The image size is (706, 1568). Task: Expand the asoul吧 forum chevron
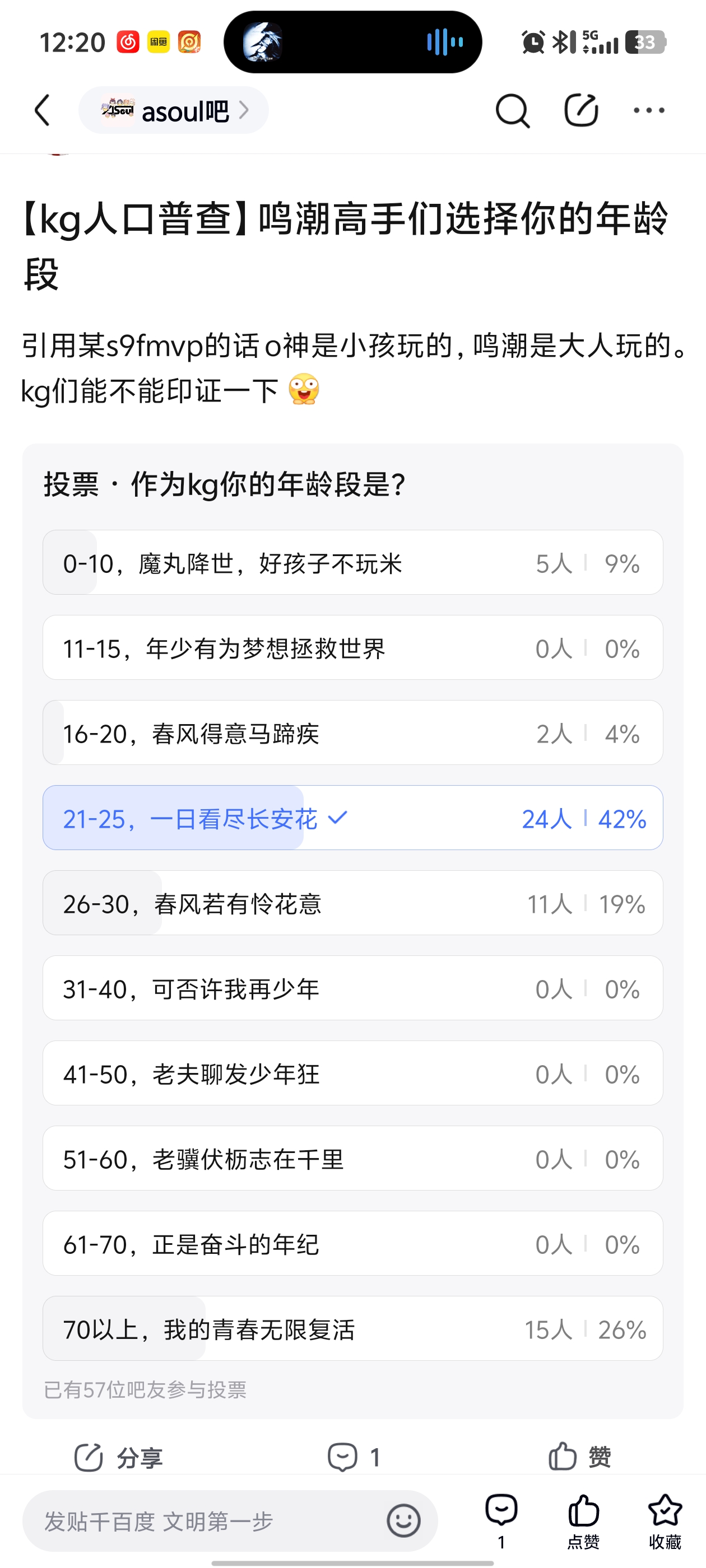pyautogui.click(x=244, y=110)
